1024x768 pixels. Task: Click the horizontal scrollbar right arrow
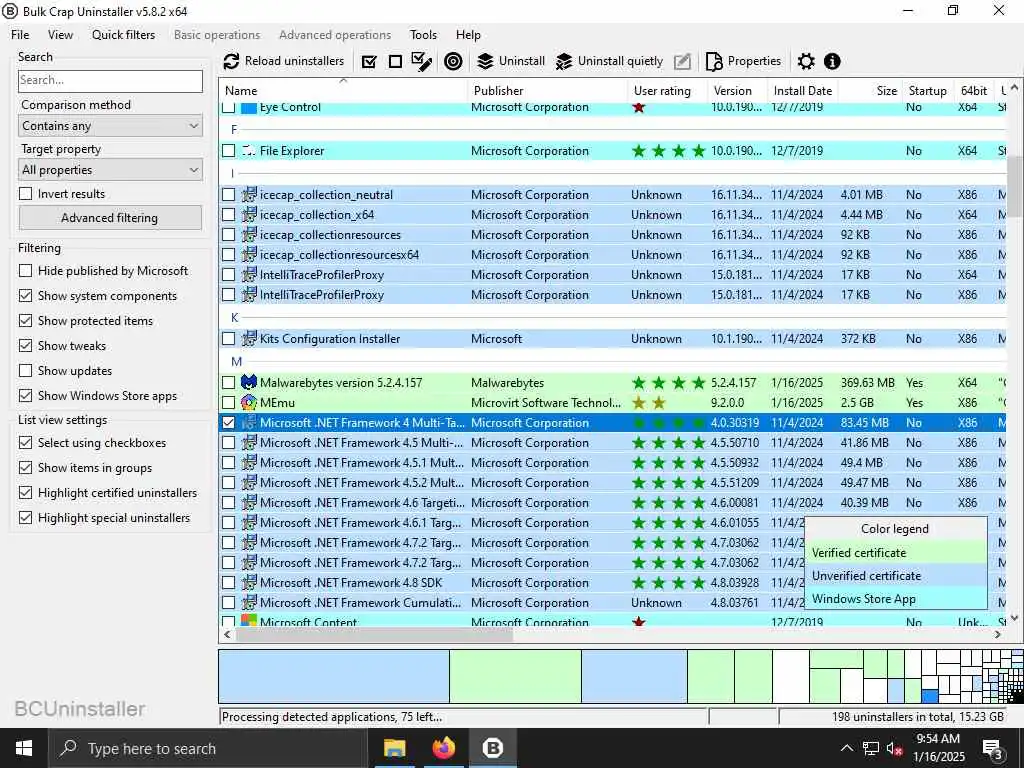(x=998, y=634)
